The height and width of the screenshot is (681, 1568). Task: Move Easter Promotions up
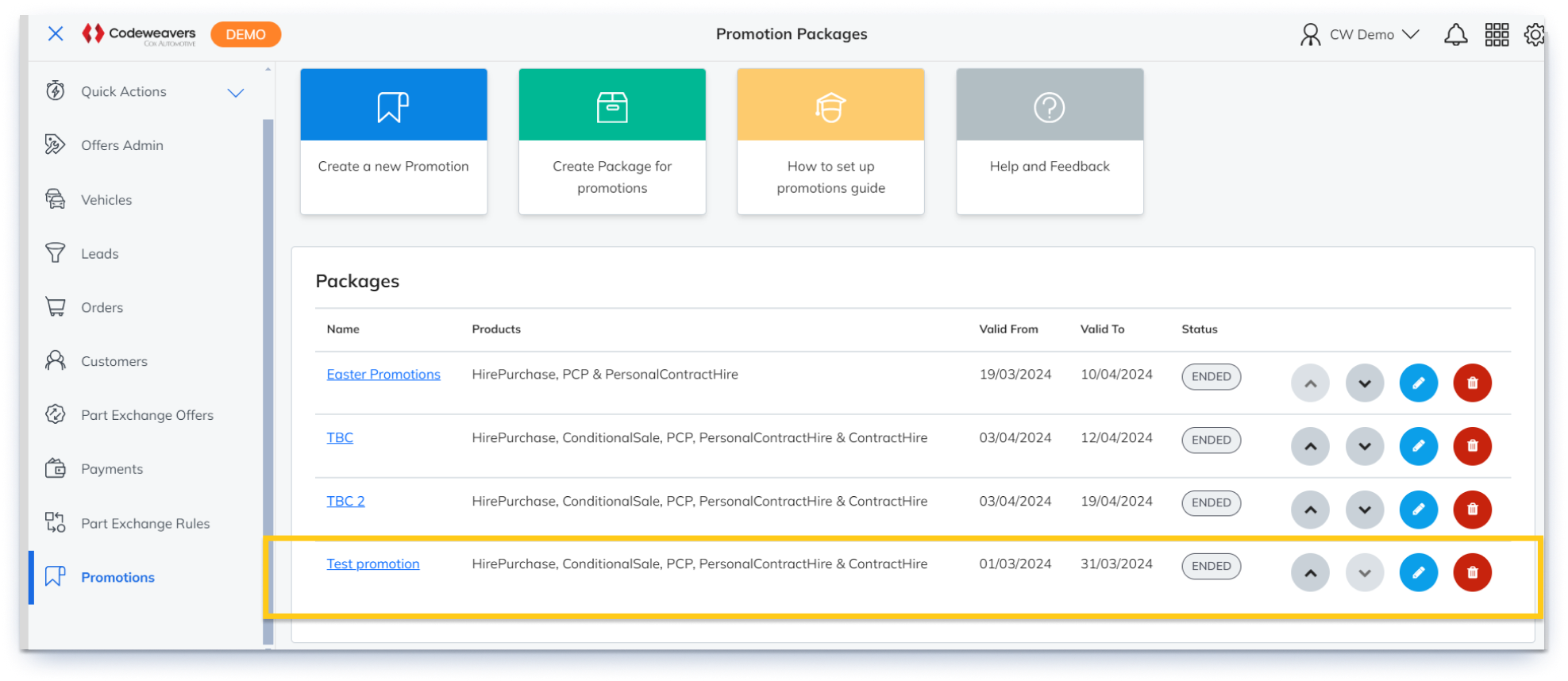point(1310,383)
